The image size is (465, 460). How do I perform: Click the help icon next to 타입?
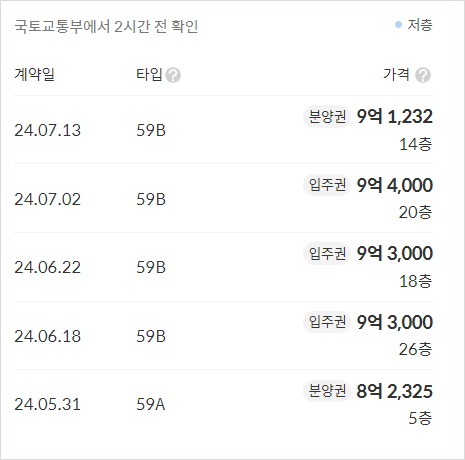[173, 75]
